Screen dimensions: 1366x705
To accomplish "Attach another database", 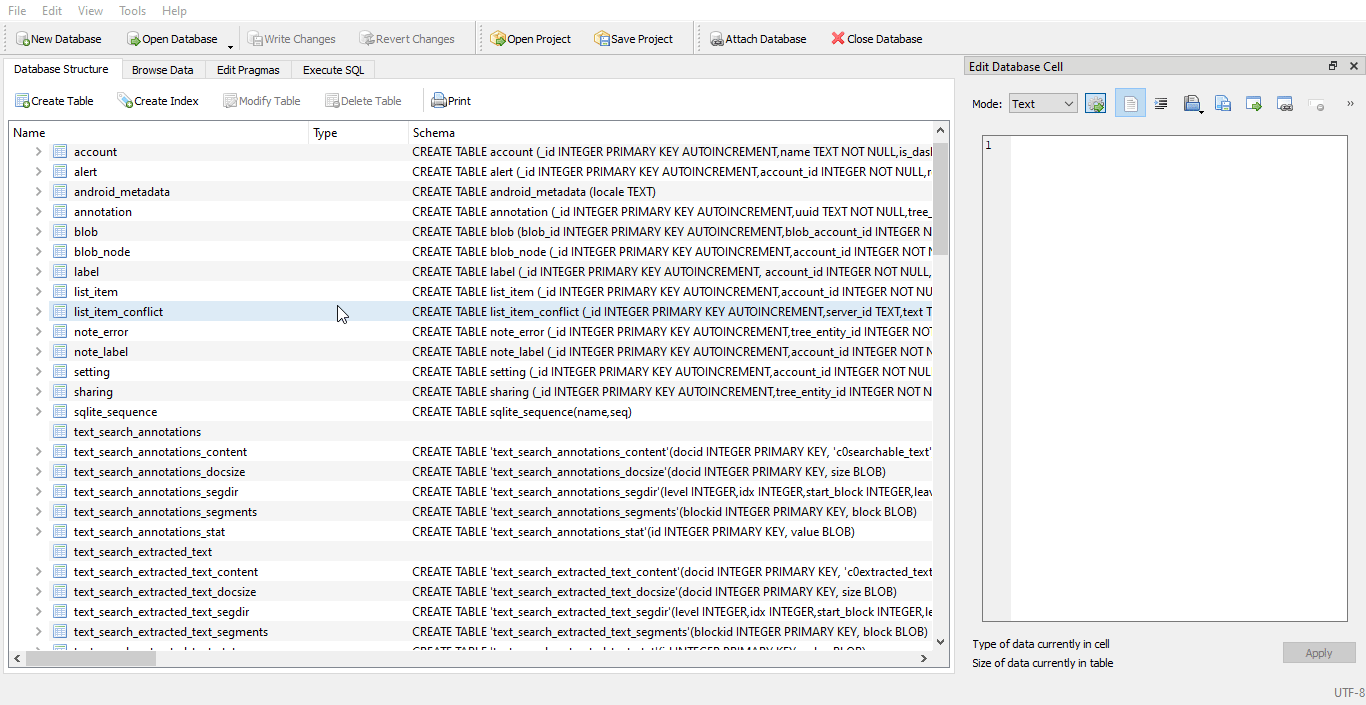I will 758,38.
